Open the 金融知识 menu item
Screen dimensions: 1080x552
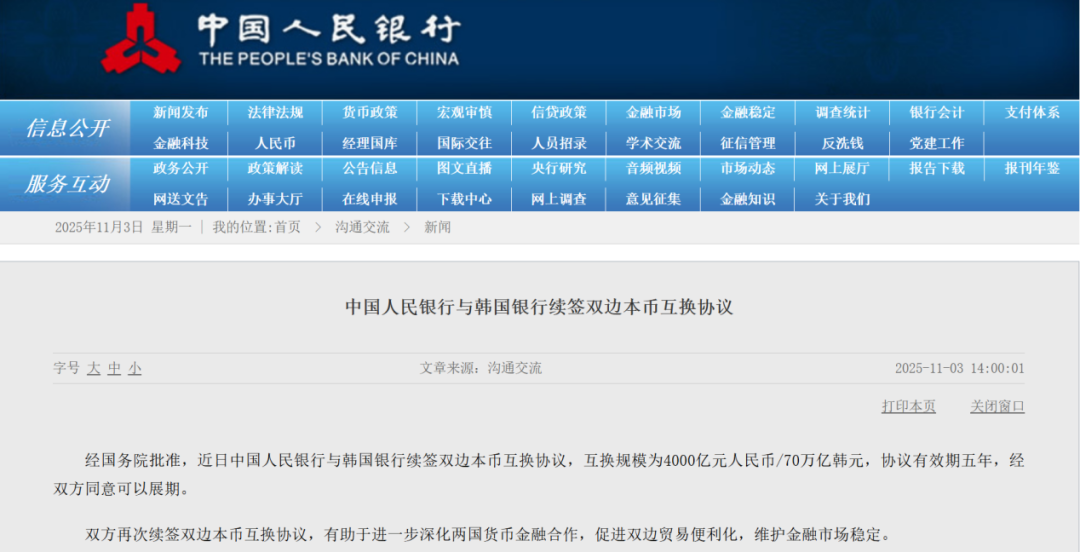pos(748,199)
